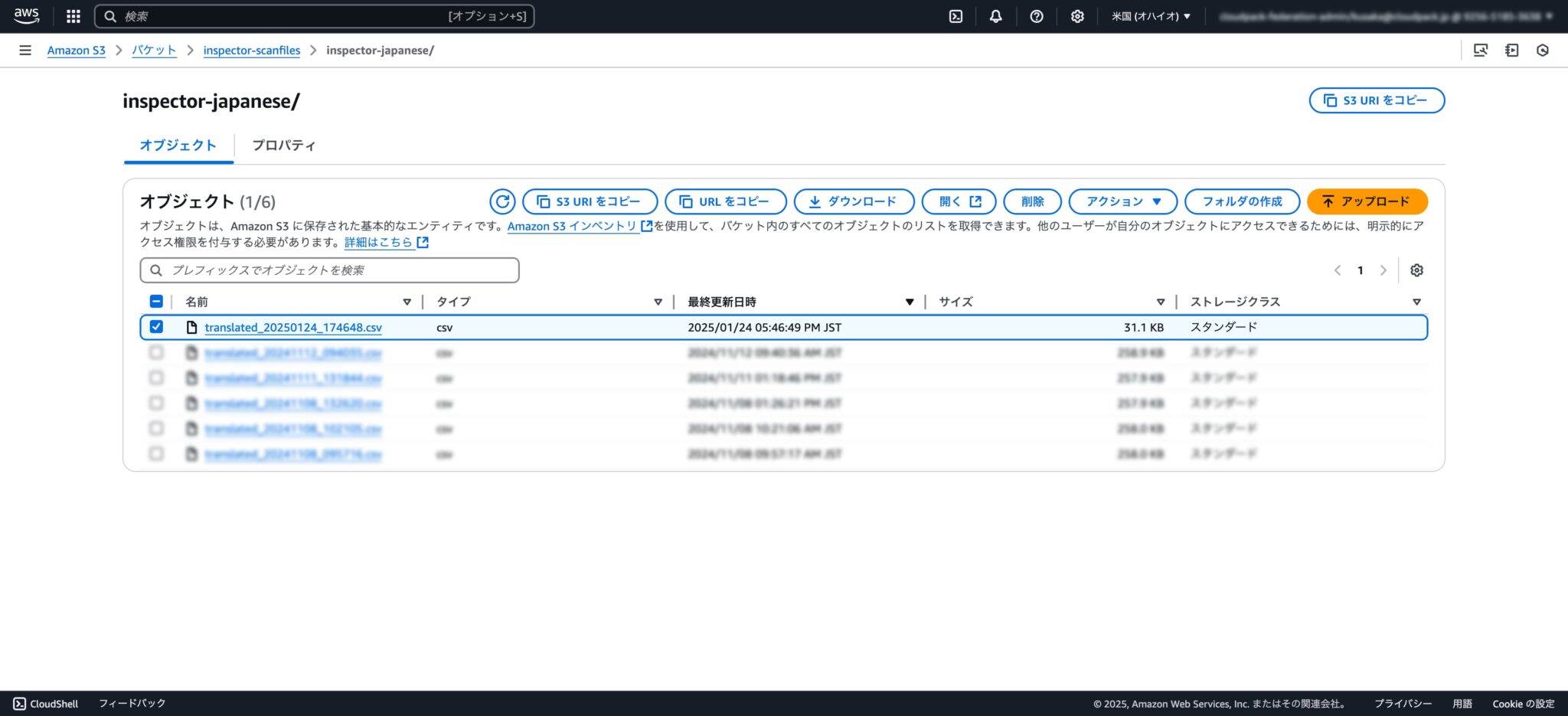
Task: Click the AWS logo to go home
Action: 25,15
